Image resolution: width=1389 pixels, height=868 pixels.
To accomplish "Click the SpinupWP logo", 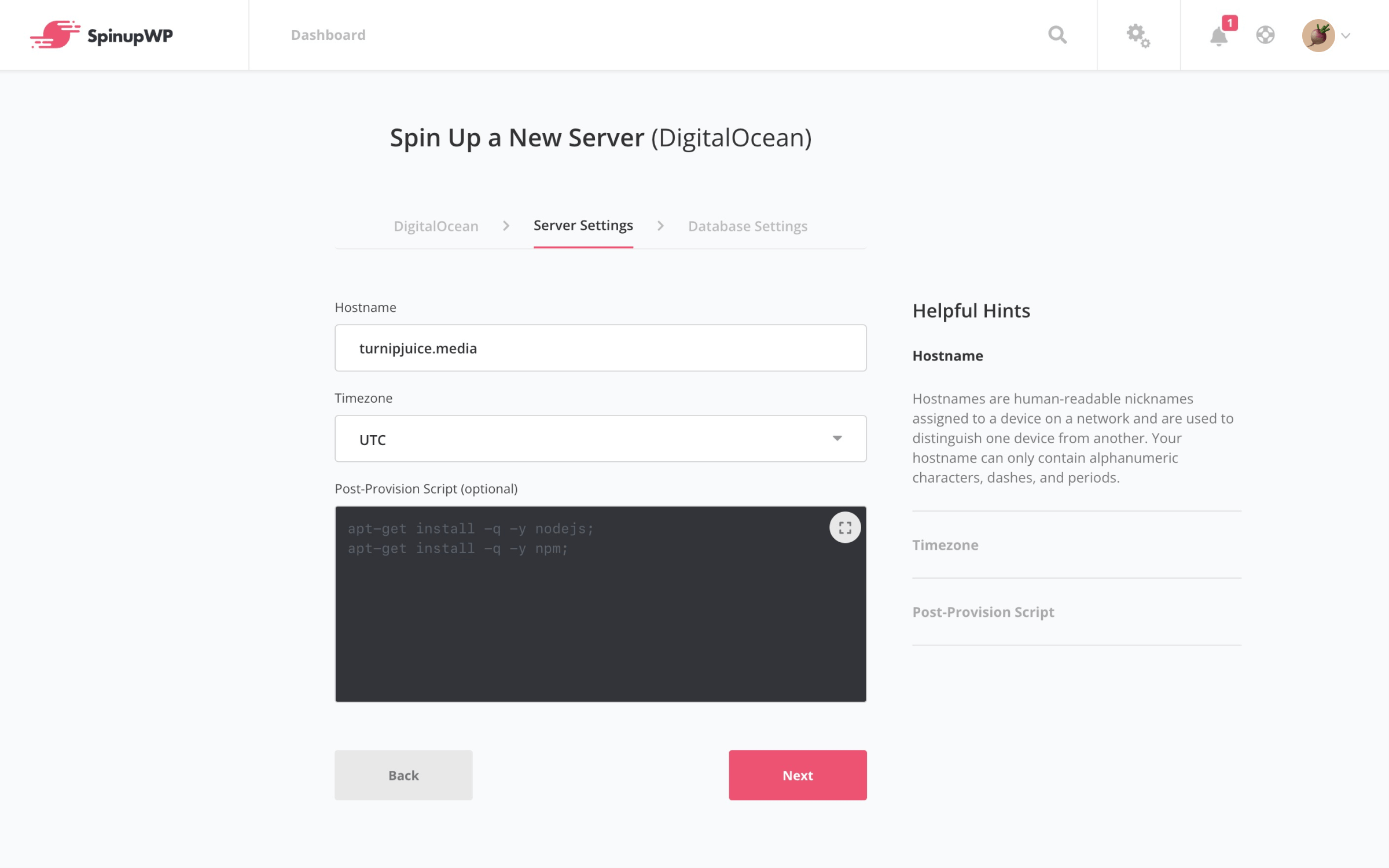I will pos(101,35).
